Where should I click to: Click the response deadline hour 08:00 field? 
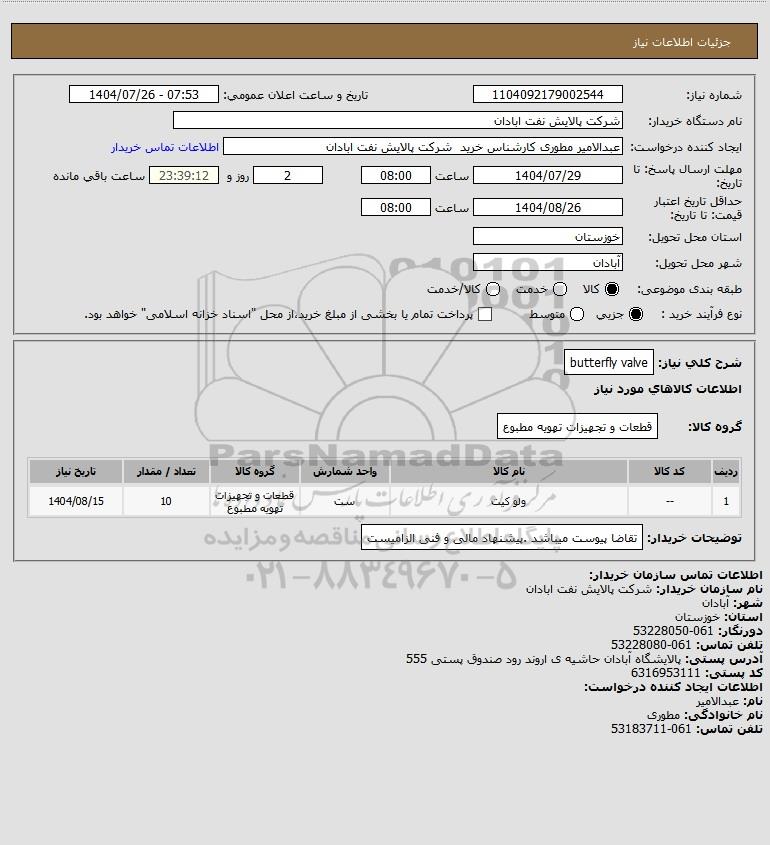(x=396, y=175)
